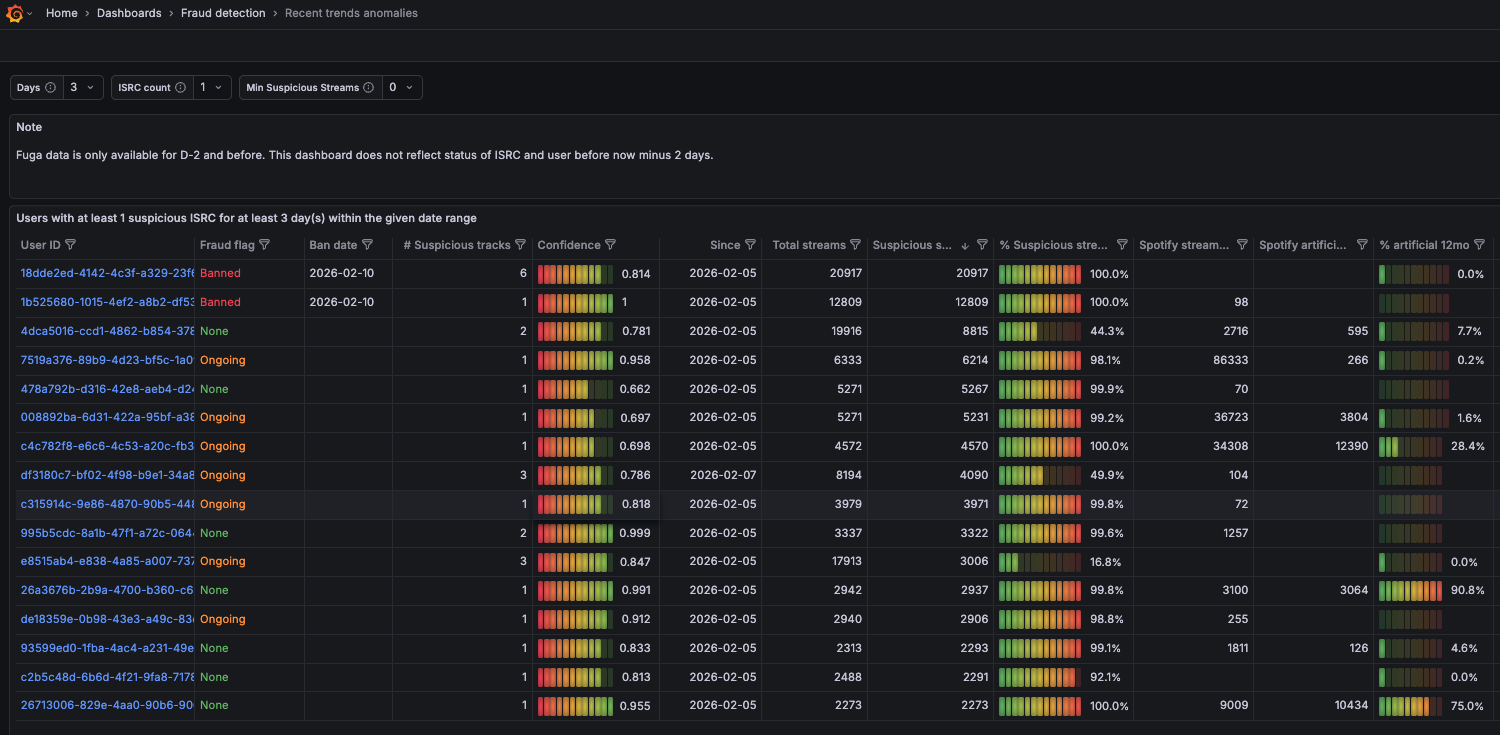
Task: Select Ongoing flag in de18359e row
Action: coord(223,619)
